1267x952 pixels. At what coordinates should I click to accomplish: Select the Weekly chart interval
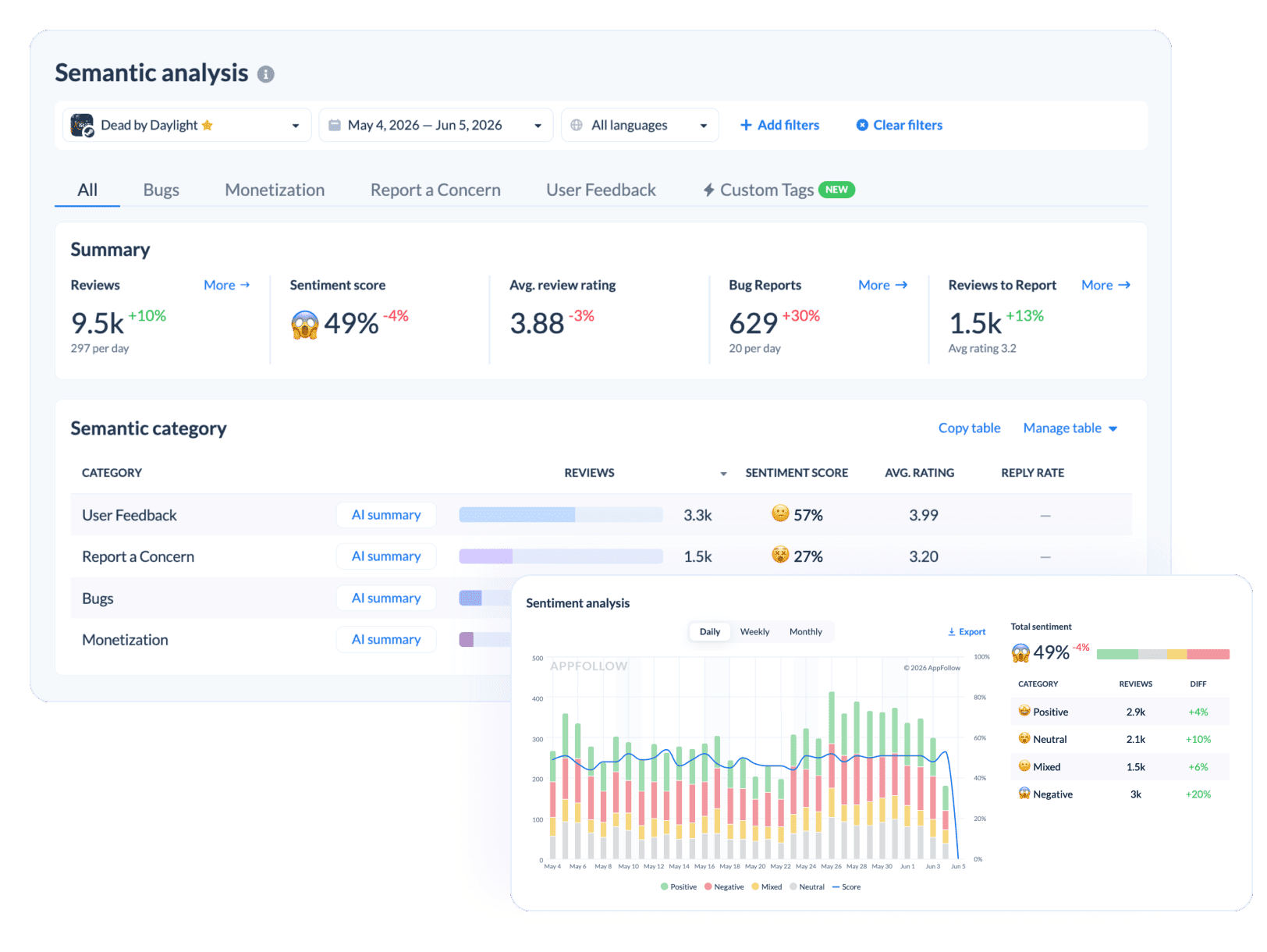(754, 631)
